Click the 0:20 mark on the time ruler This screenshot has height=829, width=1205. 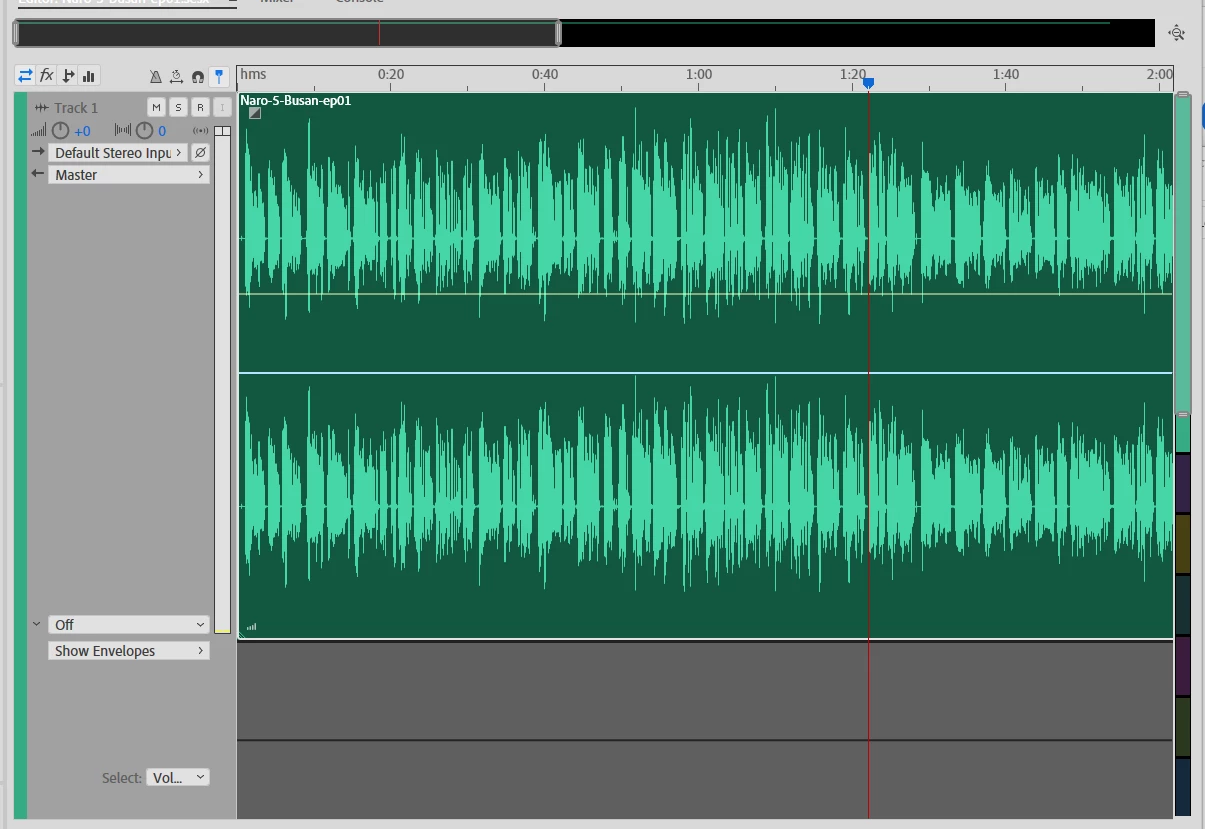391,74
